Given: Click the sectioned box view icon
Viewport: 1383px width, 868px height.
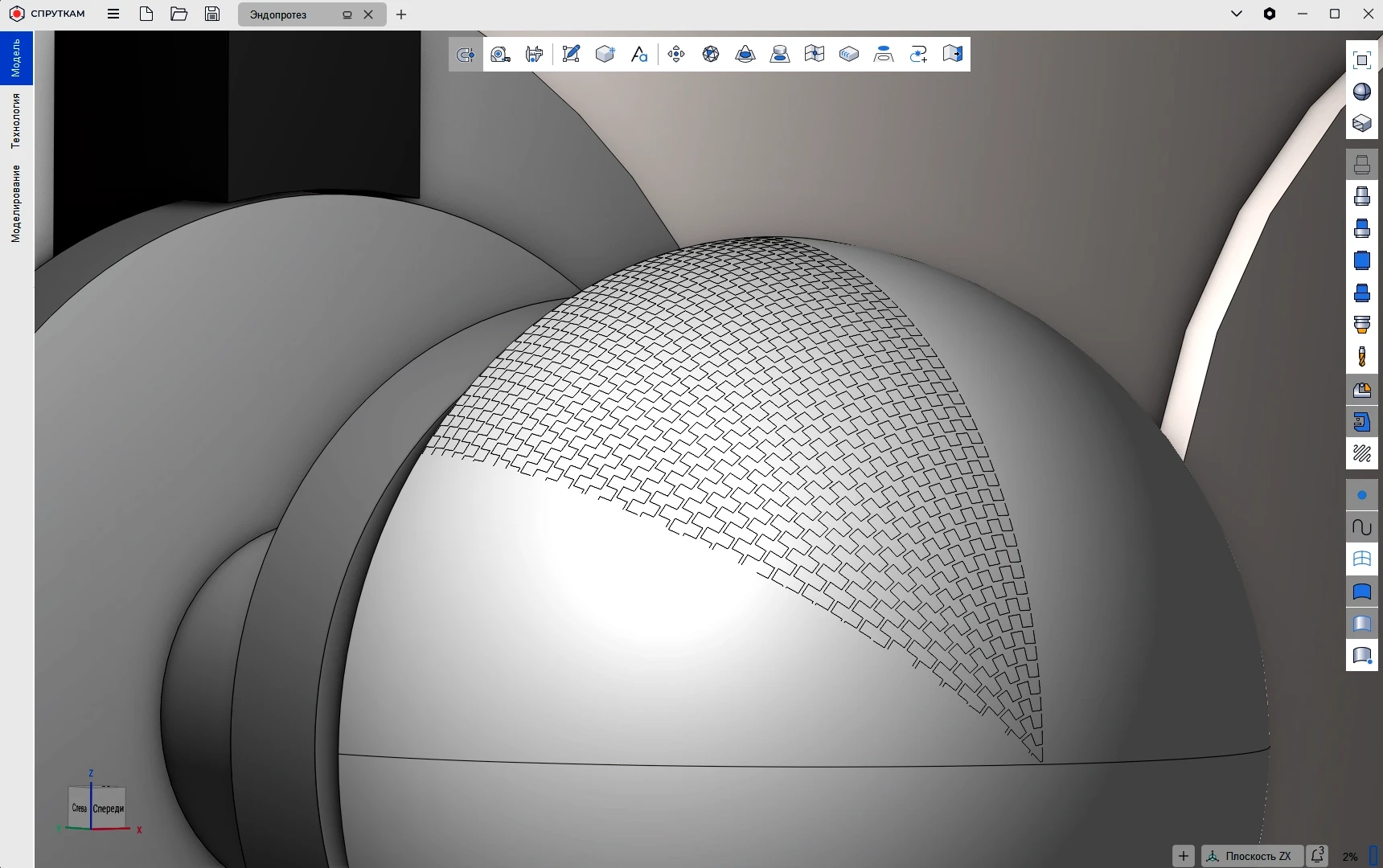Looking at the screenshot, I should [x=1362, y=123].
